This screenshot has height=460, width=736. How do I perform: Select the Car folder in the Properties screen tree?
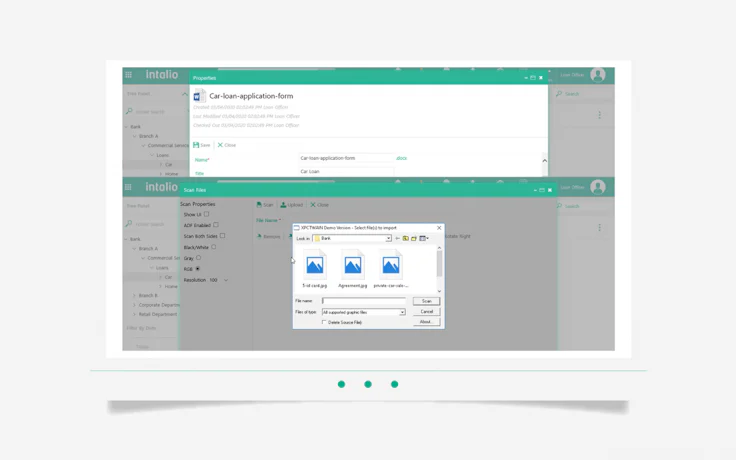(169, 164)
